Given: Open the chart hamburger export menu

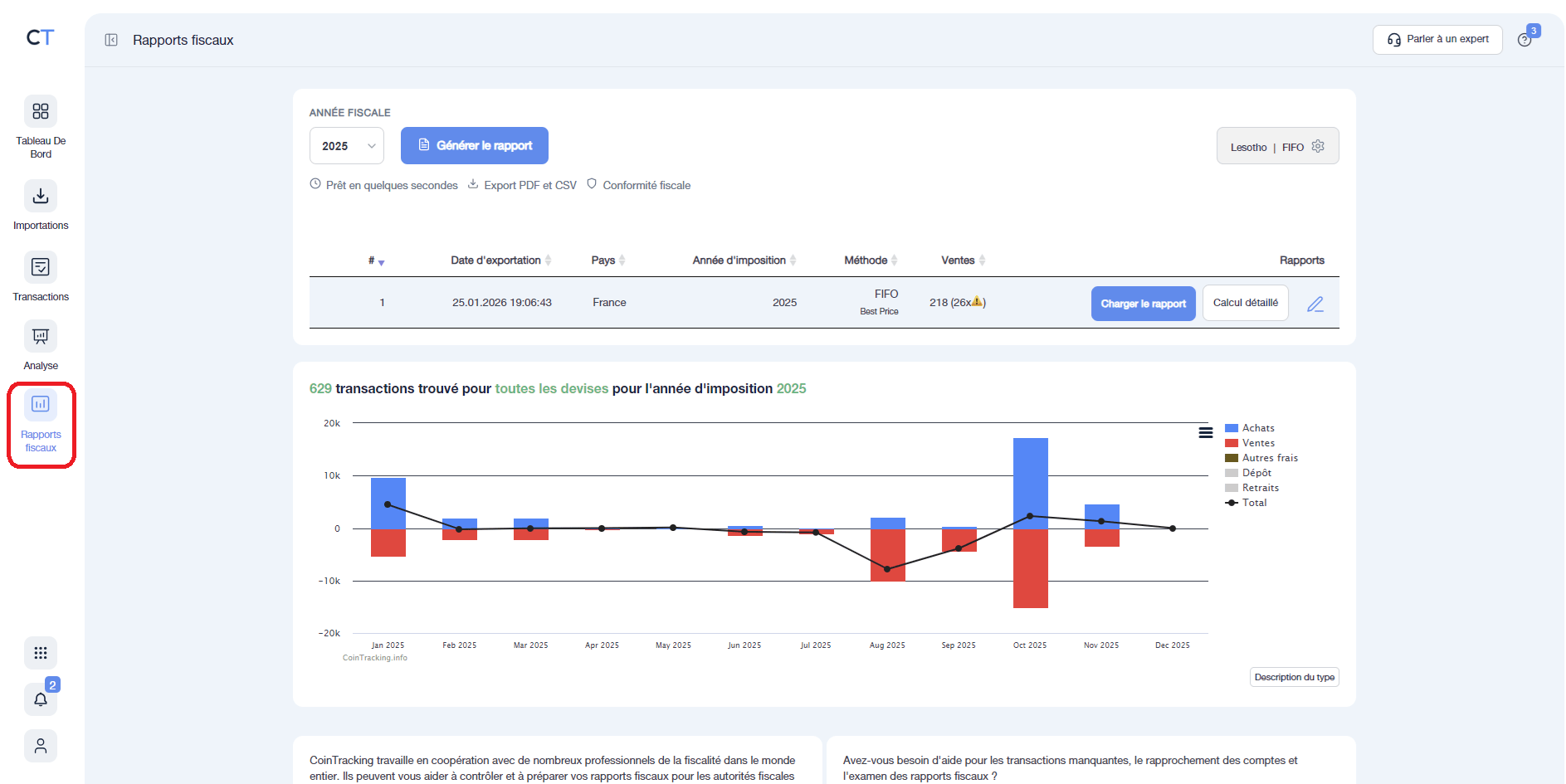Looking at the screenshot, I should point(1206,432).
